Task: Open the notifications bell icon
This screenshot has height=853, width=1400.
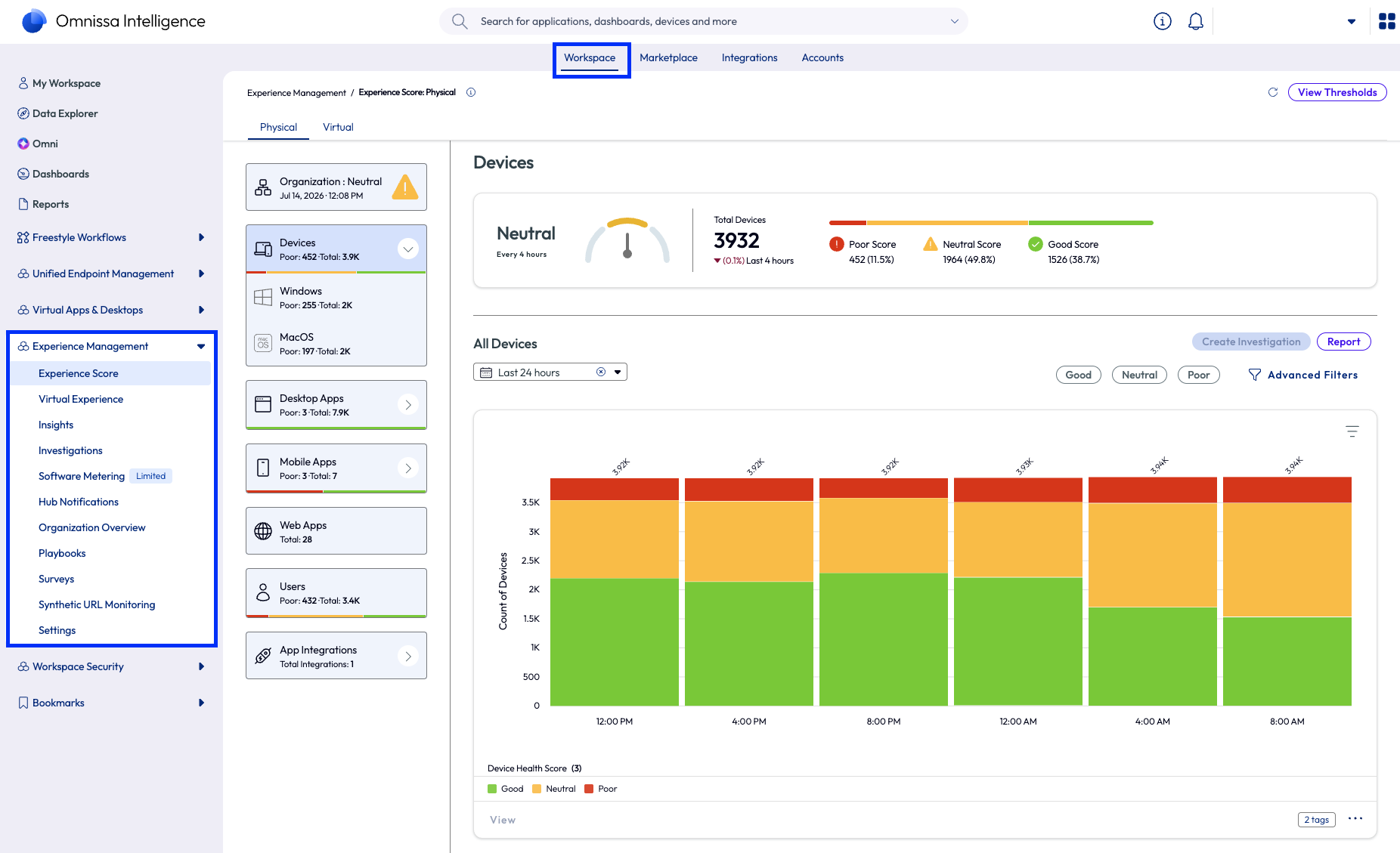Action: click(1195, 21)
